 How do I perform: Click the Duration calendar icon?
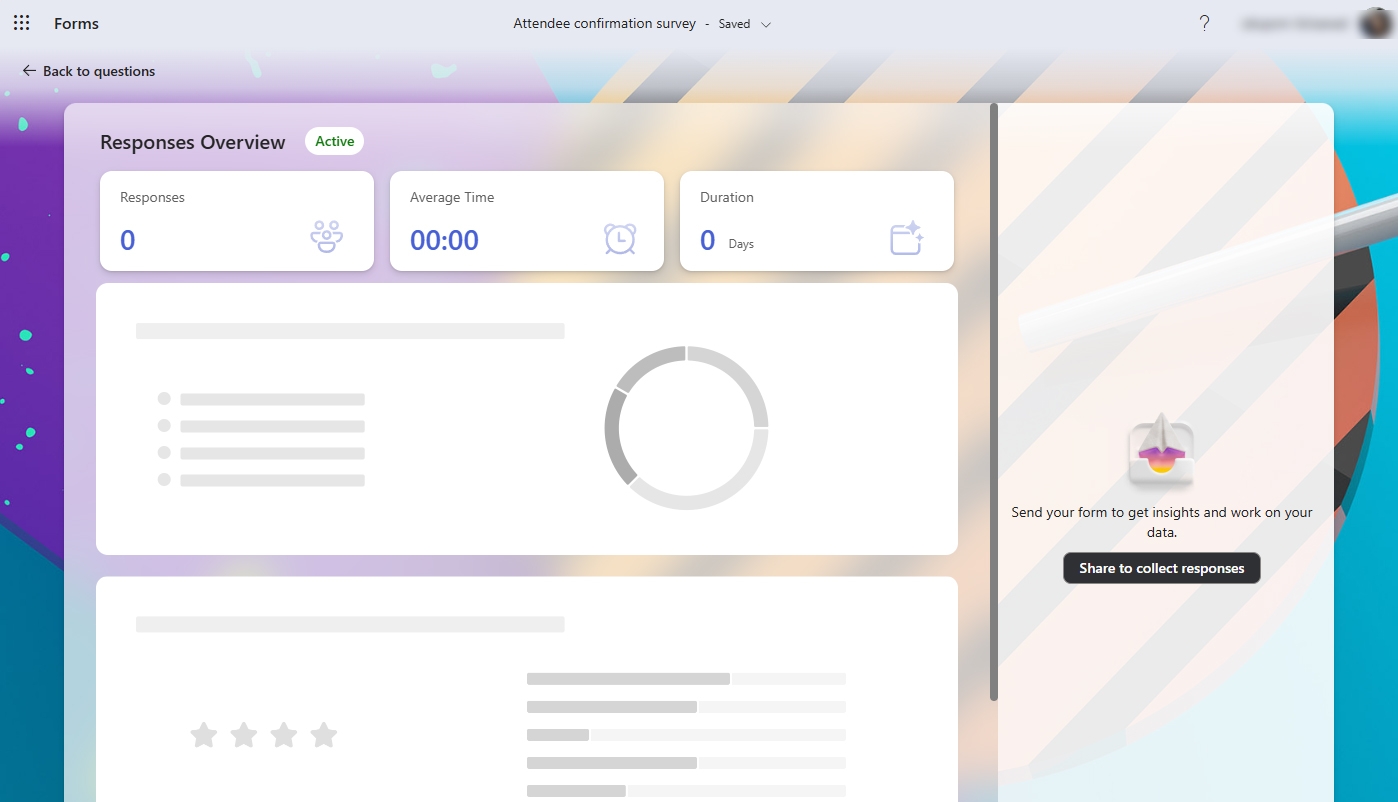[x=907, y=239]
